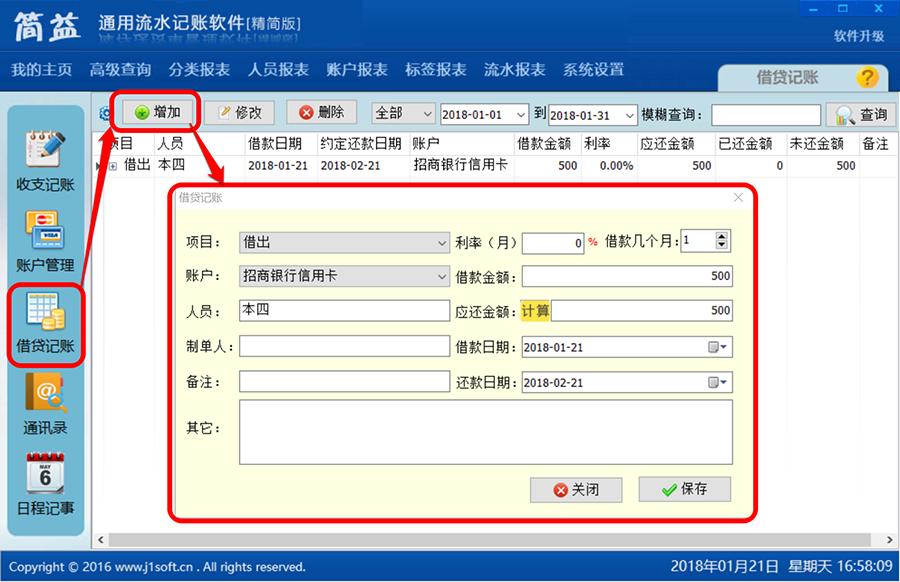Click the 保存 save button
900x582 pixels.
point(684,489)
